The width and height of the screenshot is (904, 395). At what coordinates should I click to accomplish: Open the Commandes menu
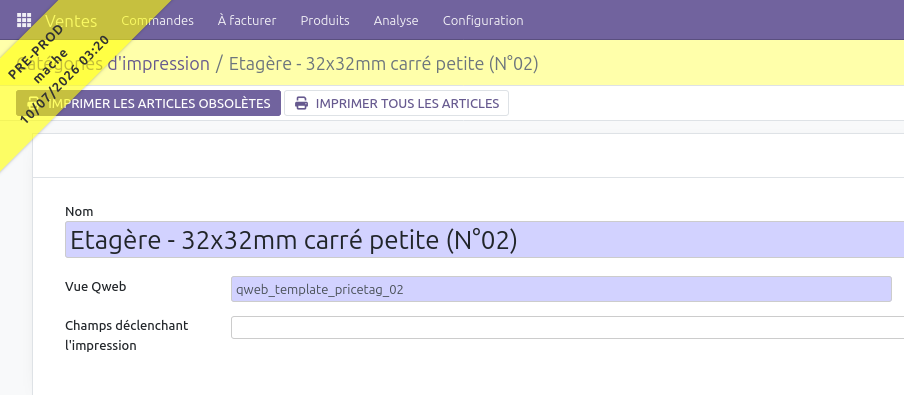click(x=157, y=20)
